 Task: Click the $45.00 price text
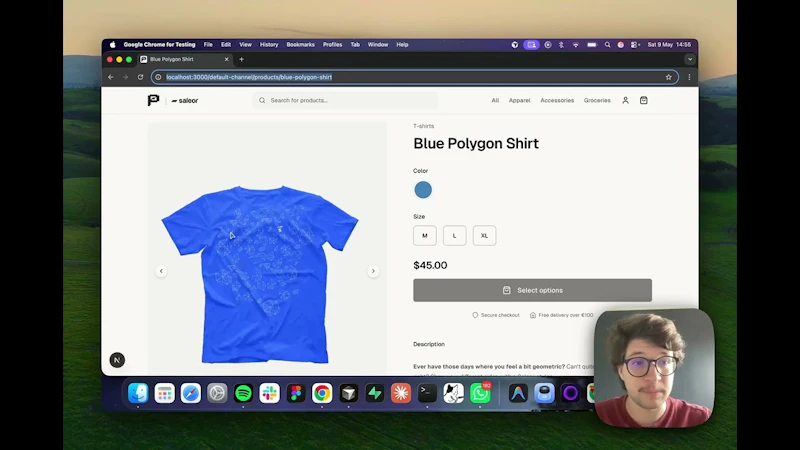coord(430,265)
